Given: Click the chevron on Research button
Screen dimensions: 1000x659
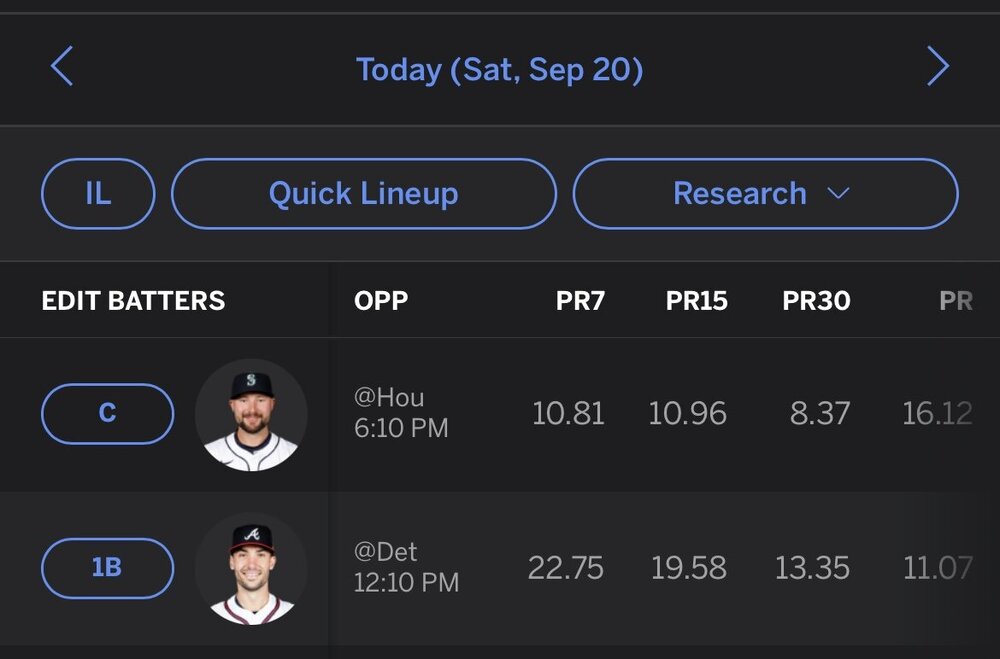Looking at the screenshot, I should (838, 193).
